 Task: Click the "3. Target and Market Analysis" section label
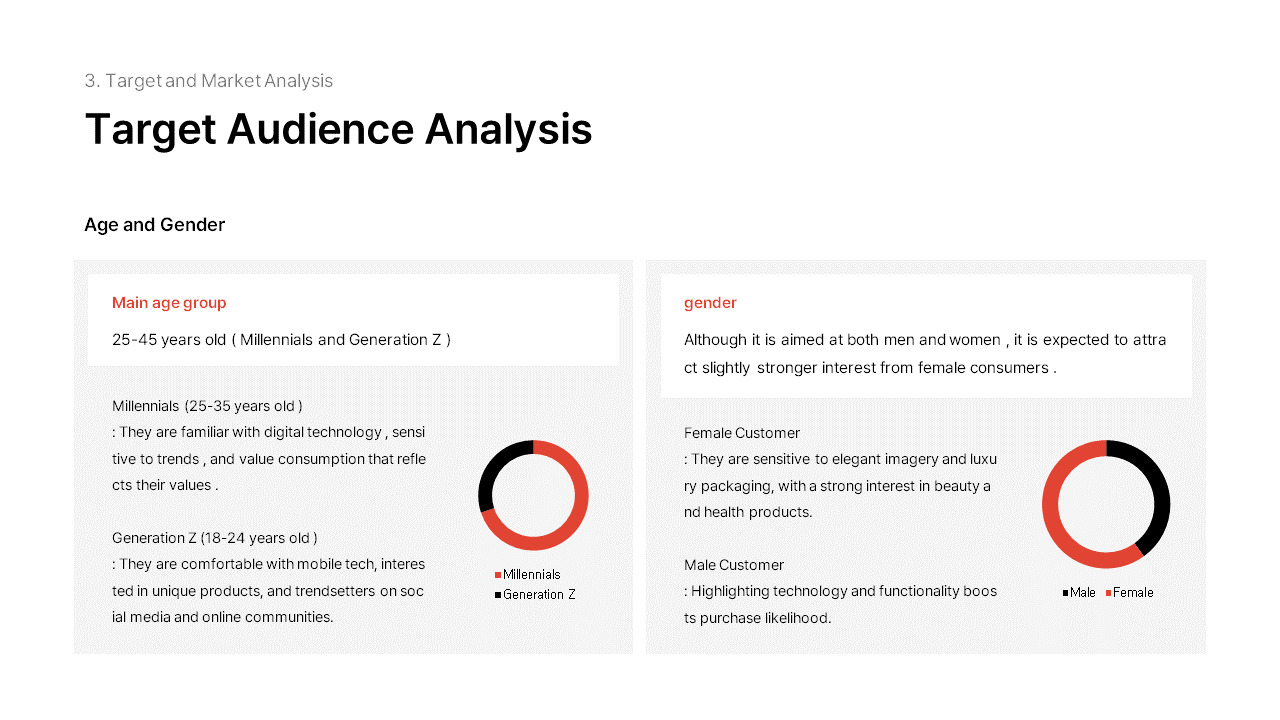208,81
